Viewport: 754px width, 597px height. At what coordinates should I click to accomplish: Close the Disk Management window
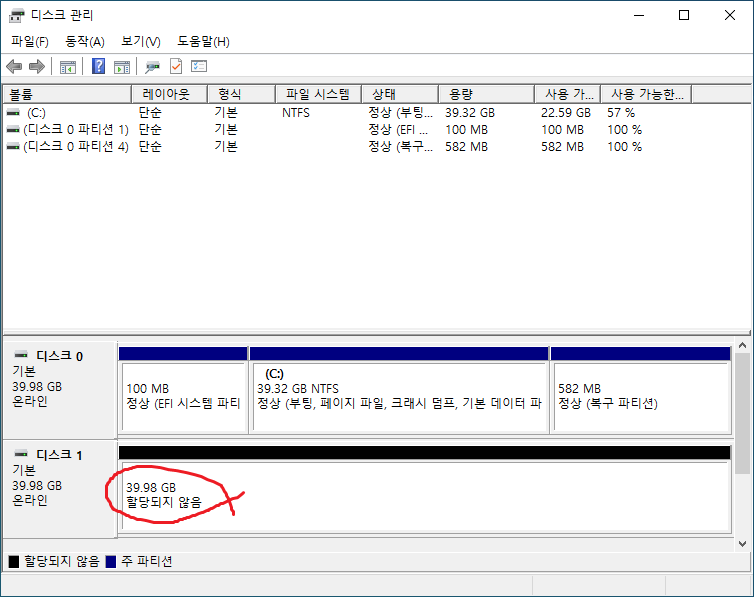[x=729, y=15]
